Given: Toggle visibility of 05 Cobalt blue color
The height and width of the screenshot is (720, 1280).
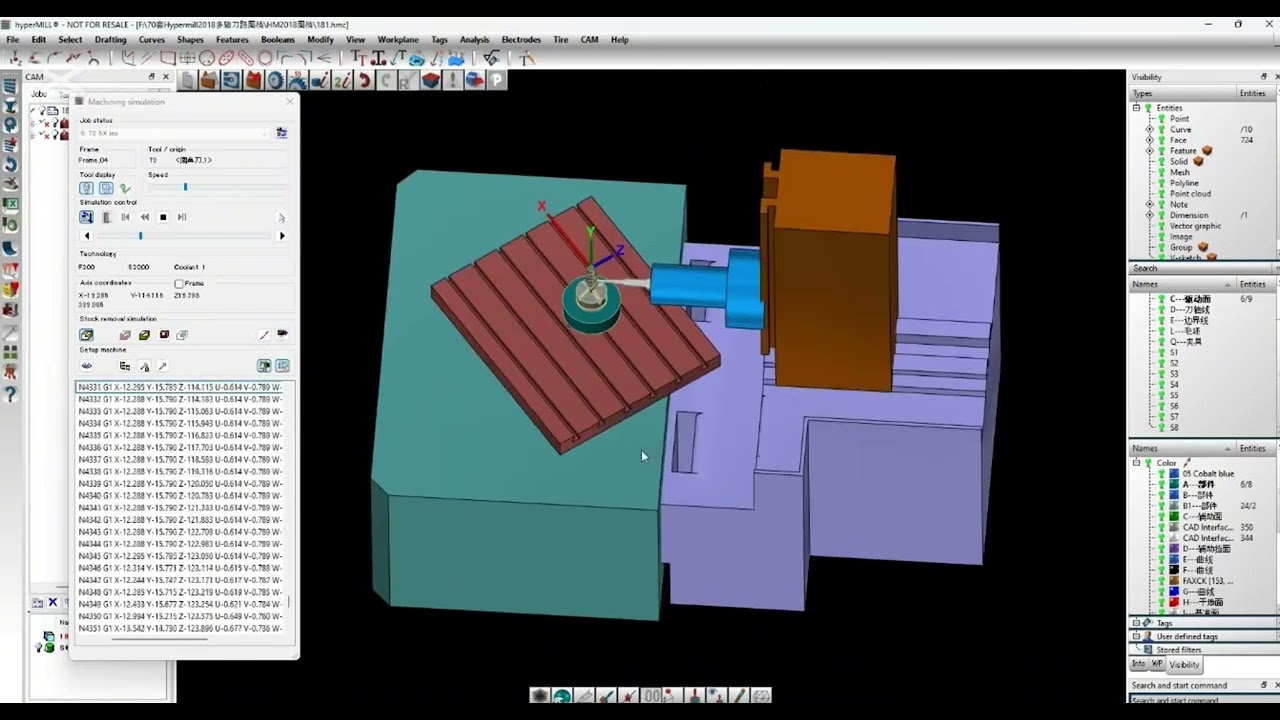Looking at the screenshot, I should click(1162, 474).
